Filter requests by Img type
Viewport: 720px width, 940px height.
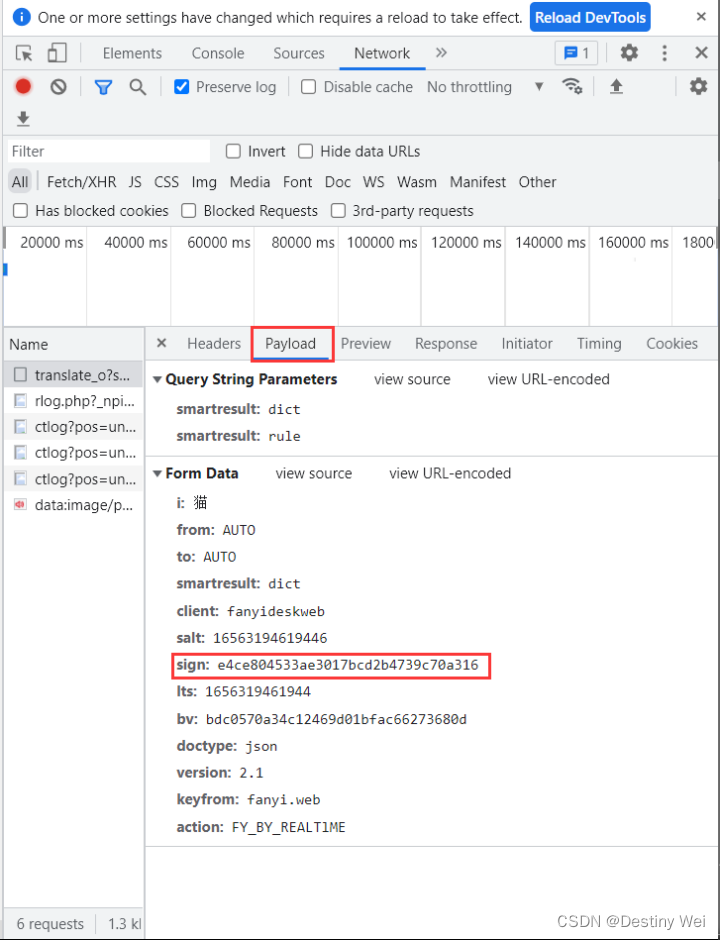click(204, 182)
